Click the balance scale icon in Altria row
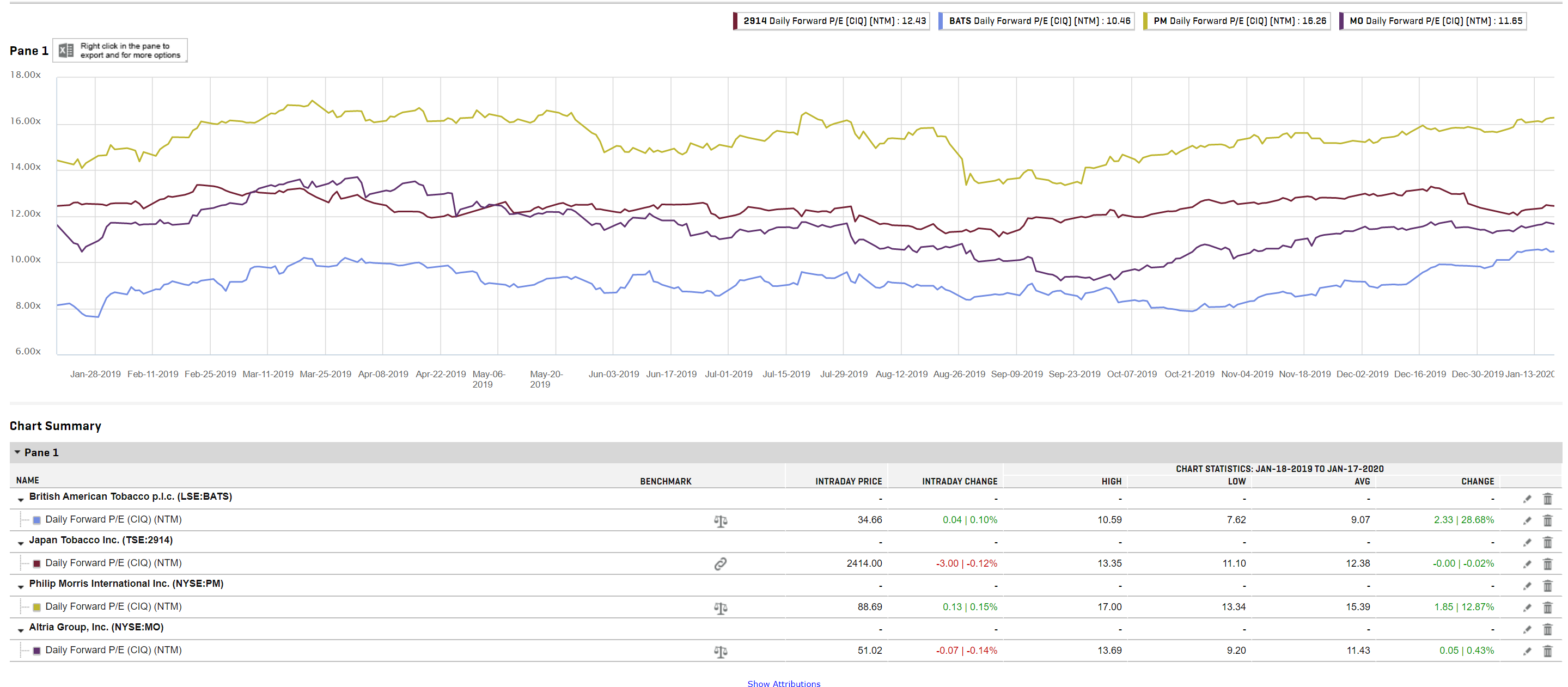The width and height of the screenshot is (1568, 687). pos(720,652)
